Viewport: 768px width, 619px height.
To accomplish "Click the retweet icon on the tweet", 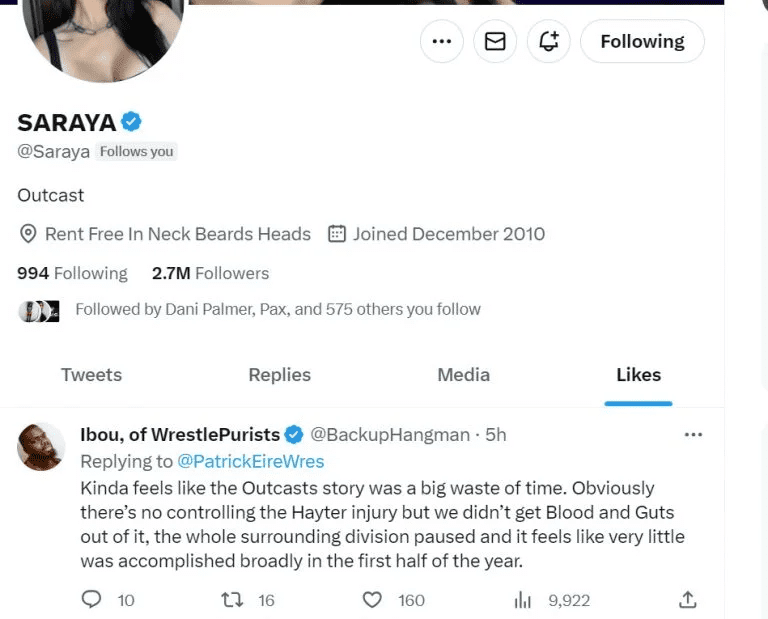I will point(232,600).
